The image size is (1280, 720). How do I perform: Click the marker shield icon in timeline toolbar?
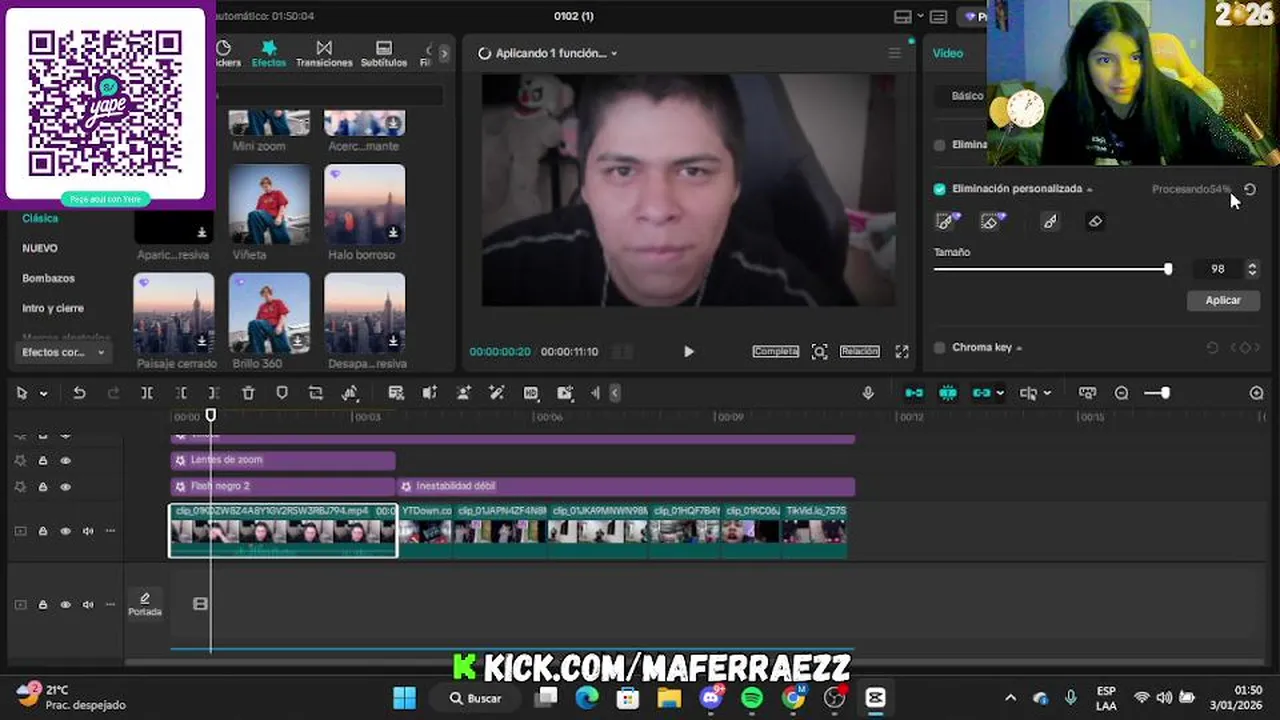(x=282, y=393)
